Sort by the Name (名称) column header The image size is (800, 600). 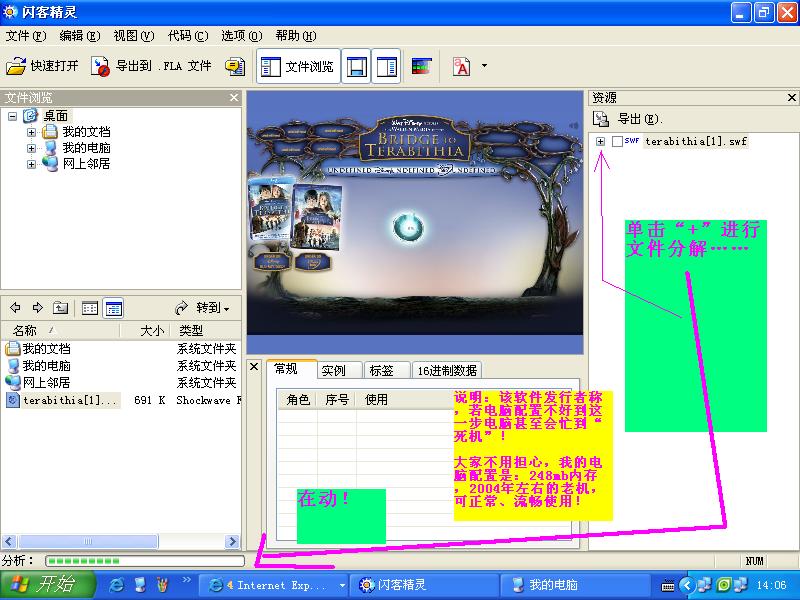coord(61,331)
